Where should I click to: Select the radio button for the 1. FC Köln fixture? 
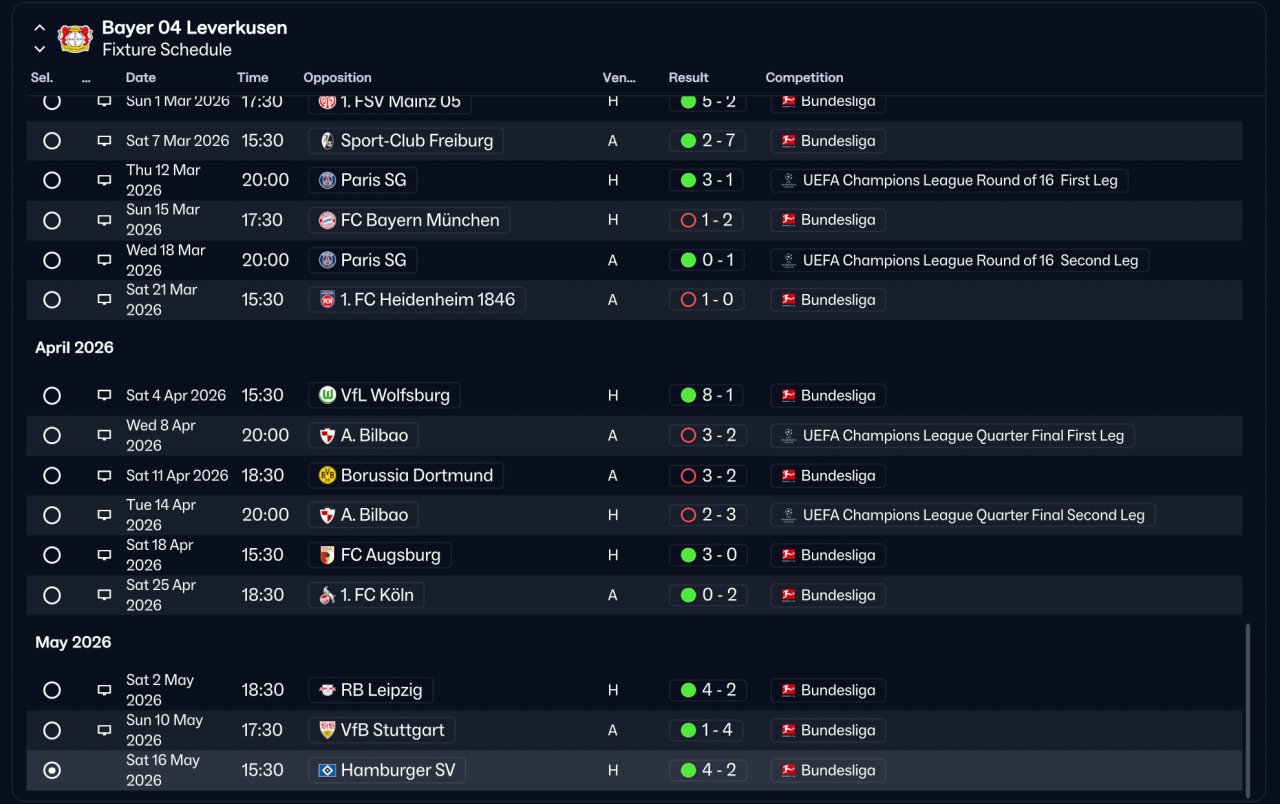[x=52, y=595]
